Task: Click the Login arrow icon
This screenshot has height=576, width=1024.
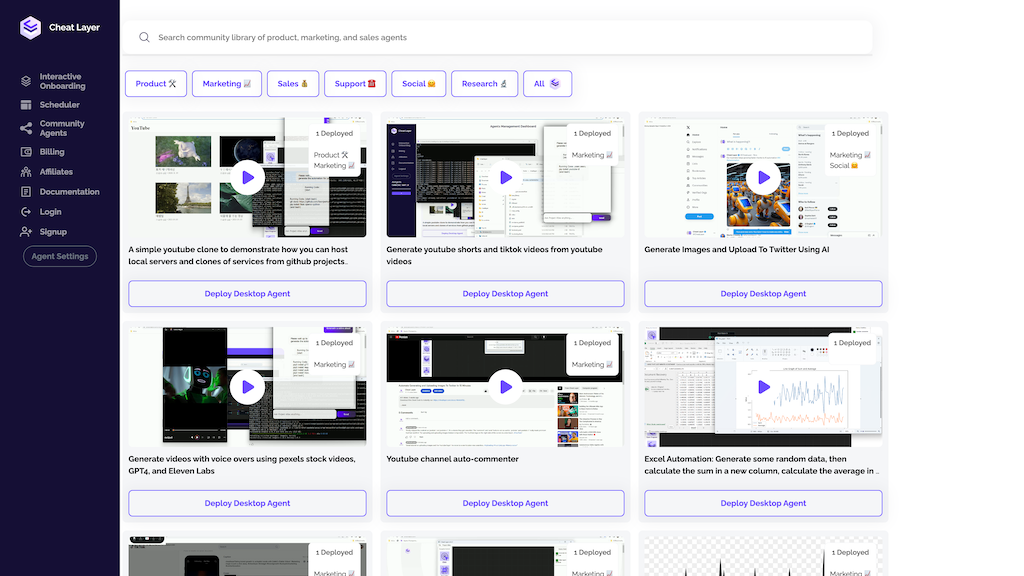Action: (x=27, y=212)
